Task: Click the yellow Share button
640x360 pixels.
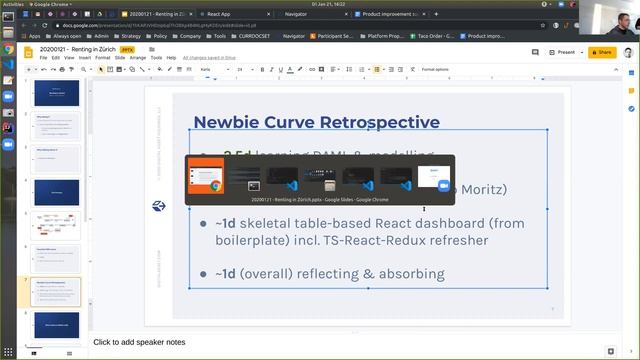Action: pos(602,52)
